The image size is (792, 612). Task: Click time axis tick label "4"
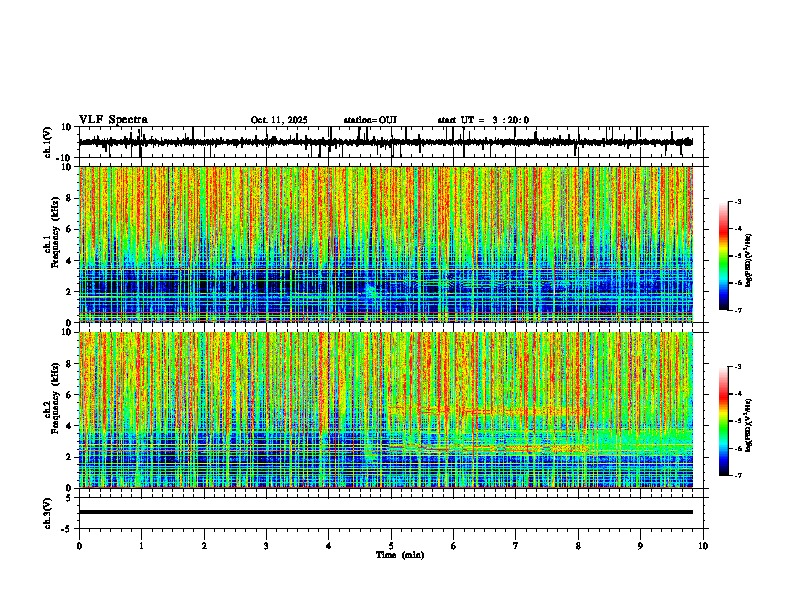tap(329, 546)
